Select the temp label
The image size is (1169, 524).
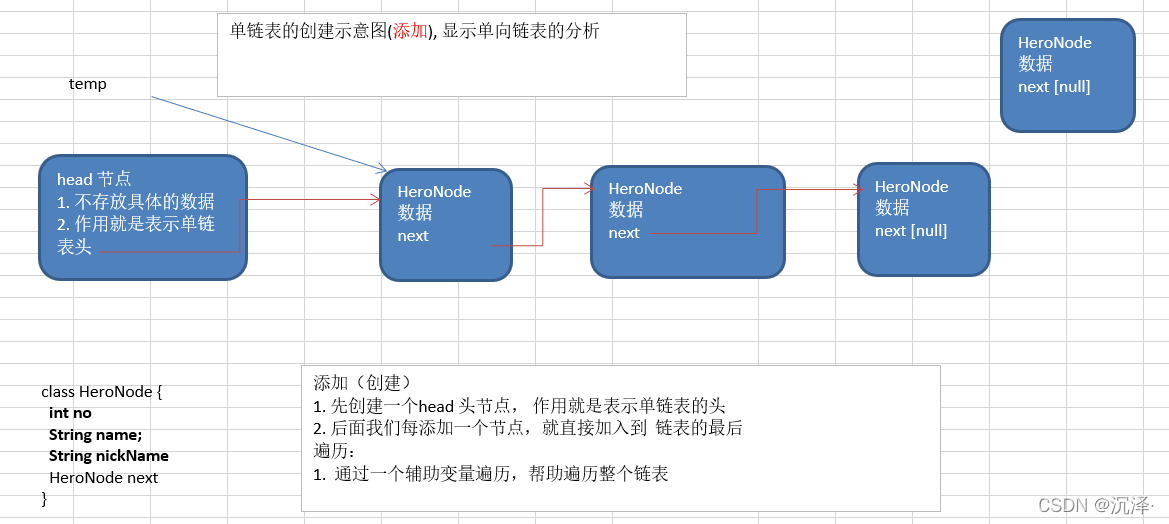[x=88, y=84]
